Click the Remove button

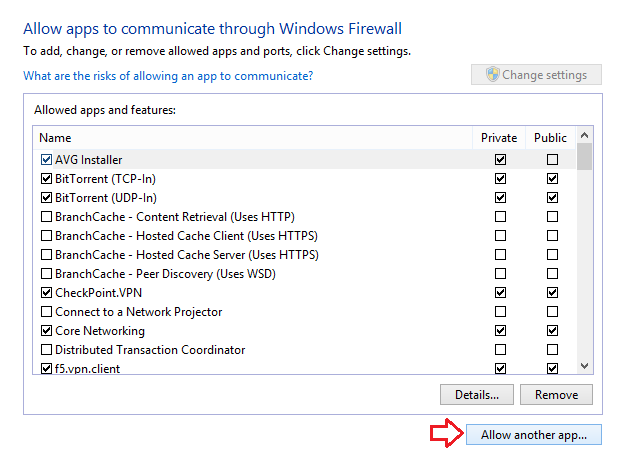point(556,394)
